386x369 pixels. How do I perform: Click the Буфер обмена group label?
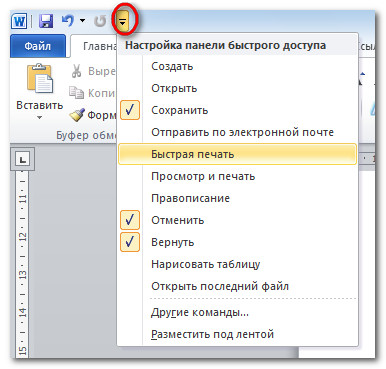click(x=86, y=135)
